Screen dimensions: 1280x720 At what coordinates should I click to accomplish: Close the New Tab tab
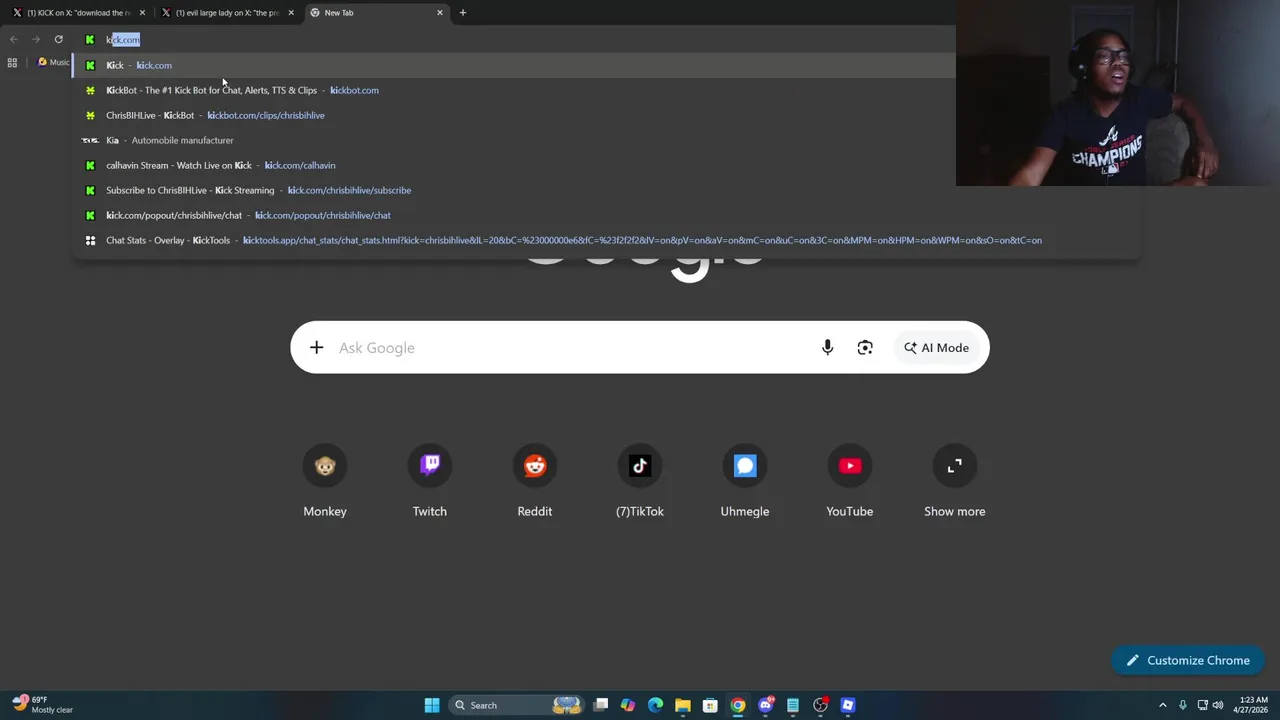tap(440, 13)
